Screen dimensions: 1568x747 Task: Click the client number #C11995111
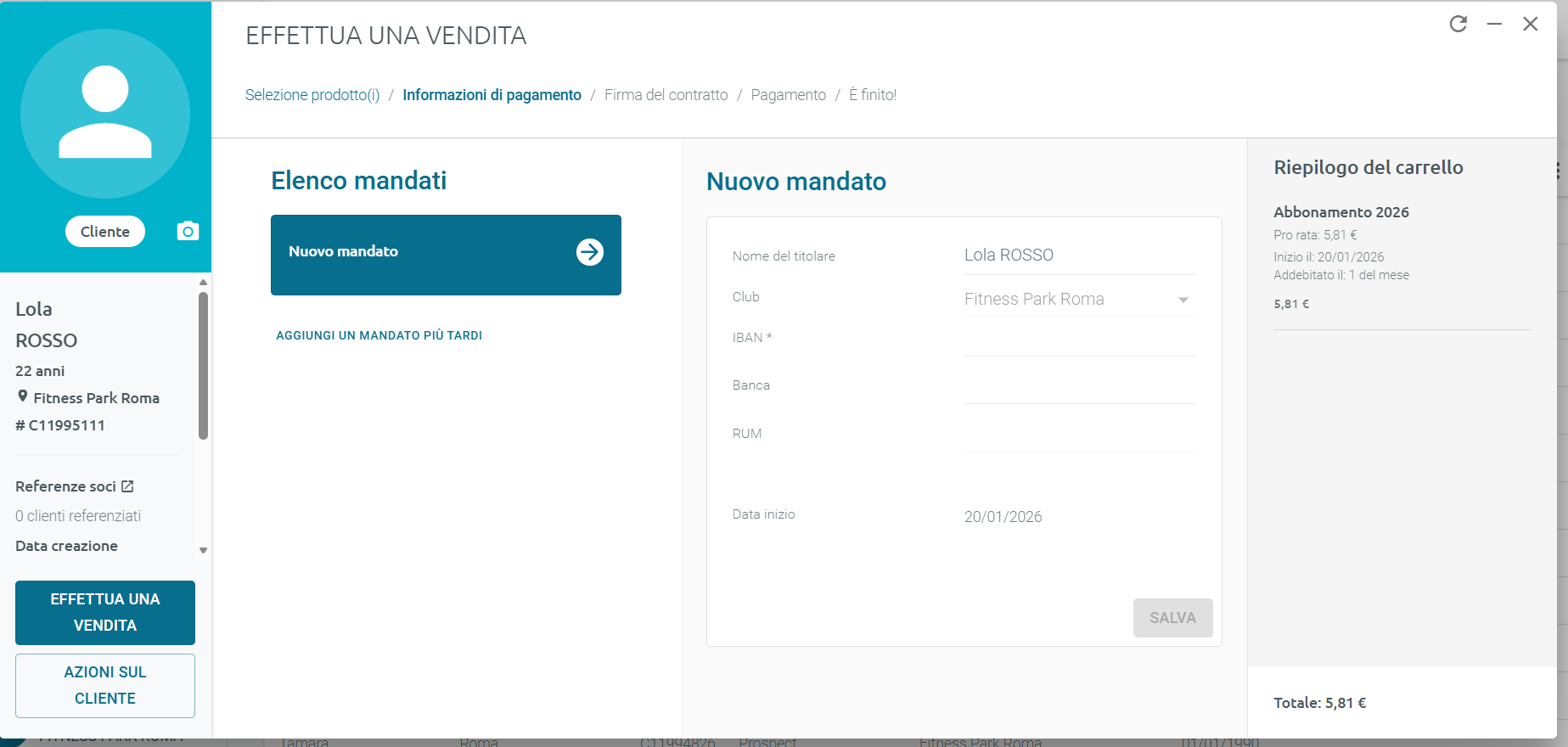pos(60,425)
